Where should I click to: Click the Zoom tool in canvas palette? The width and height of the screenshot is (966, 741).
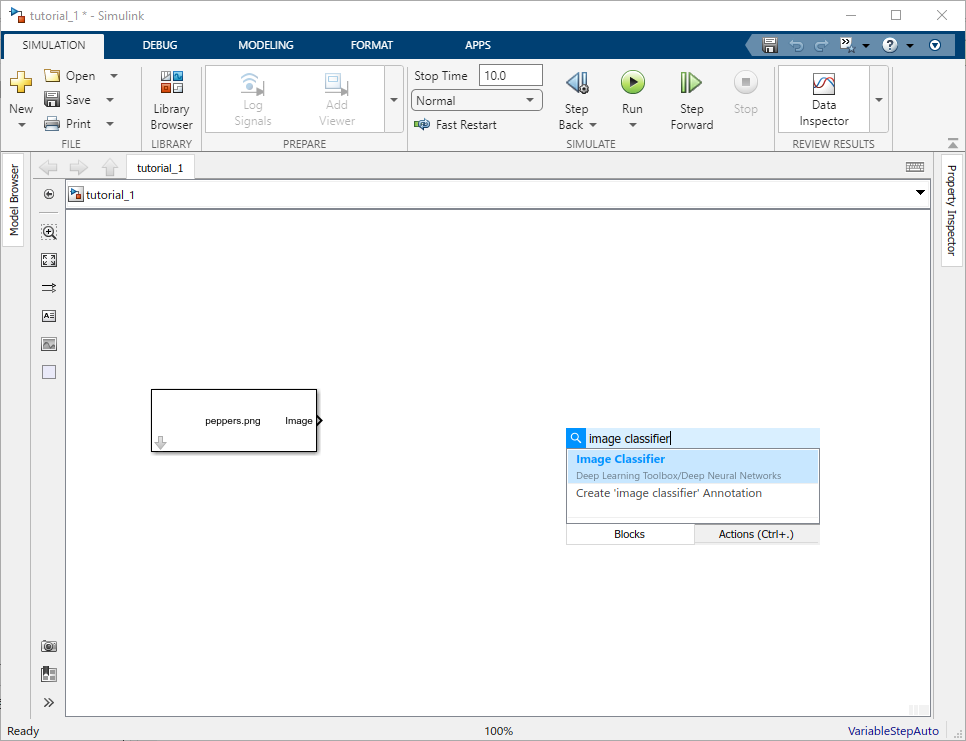click(49, 232)
